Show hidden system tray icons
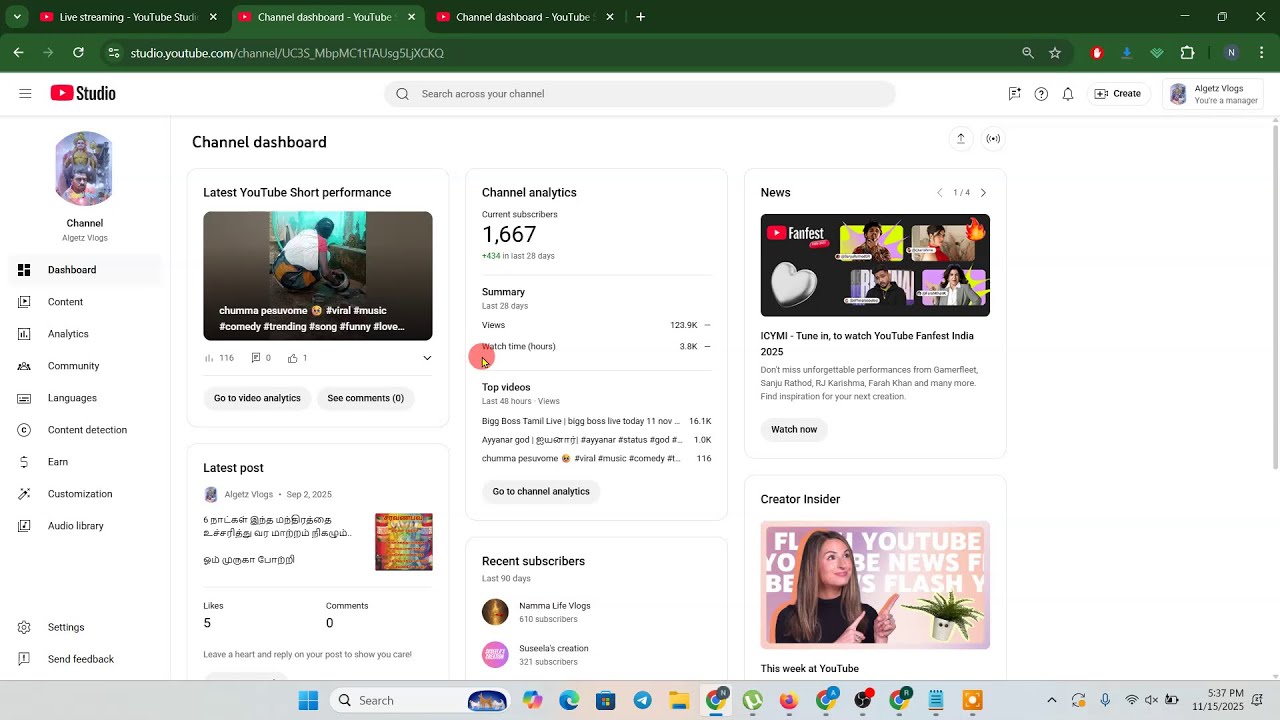 tap(1051, 700)
